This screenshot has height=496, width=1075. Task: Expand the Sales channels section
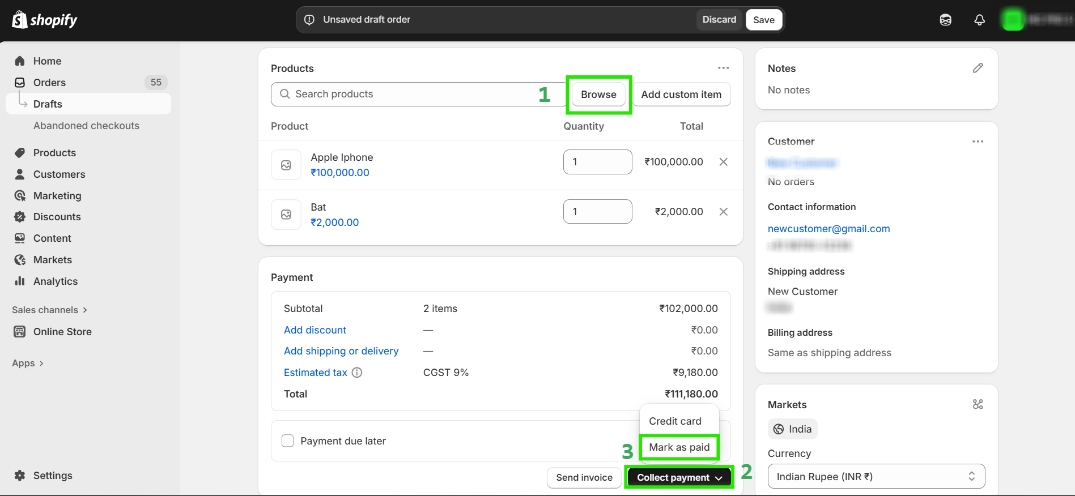point(50,310)
